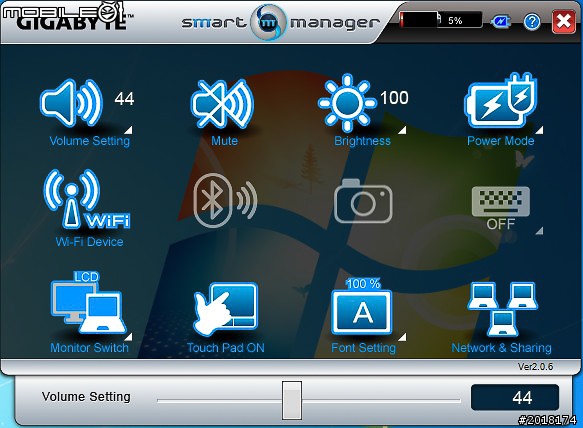
Task: Toggle the Mute speaker icon
Action: tap(222, 103)
